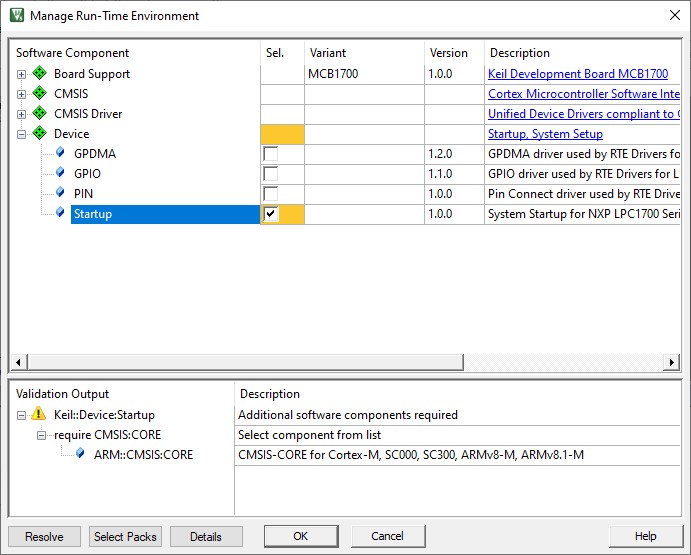The height and width of the screenshot is (555, 691).
Task: Tick the GPIO driver checkbox
Action: coord(270,174)
